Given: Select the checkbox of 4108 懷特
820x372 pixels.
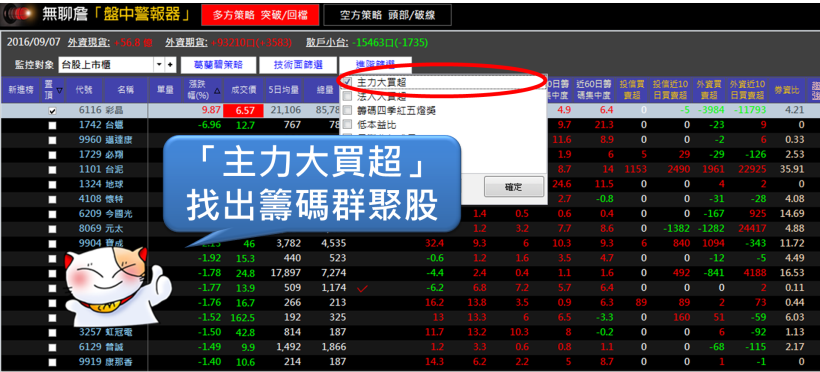Looking at the screenshot, I should [x=52, y=199].
